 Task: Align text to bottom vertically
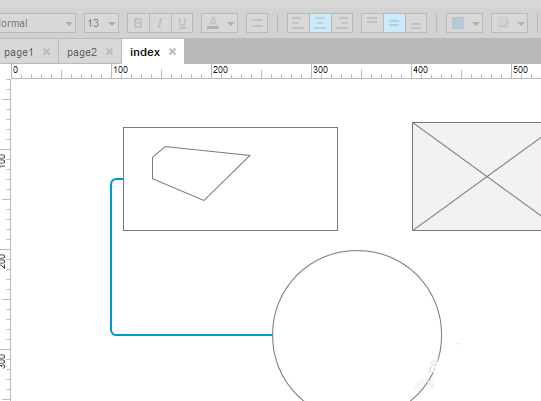(x=416, y=23)
